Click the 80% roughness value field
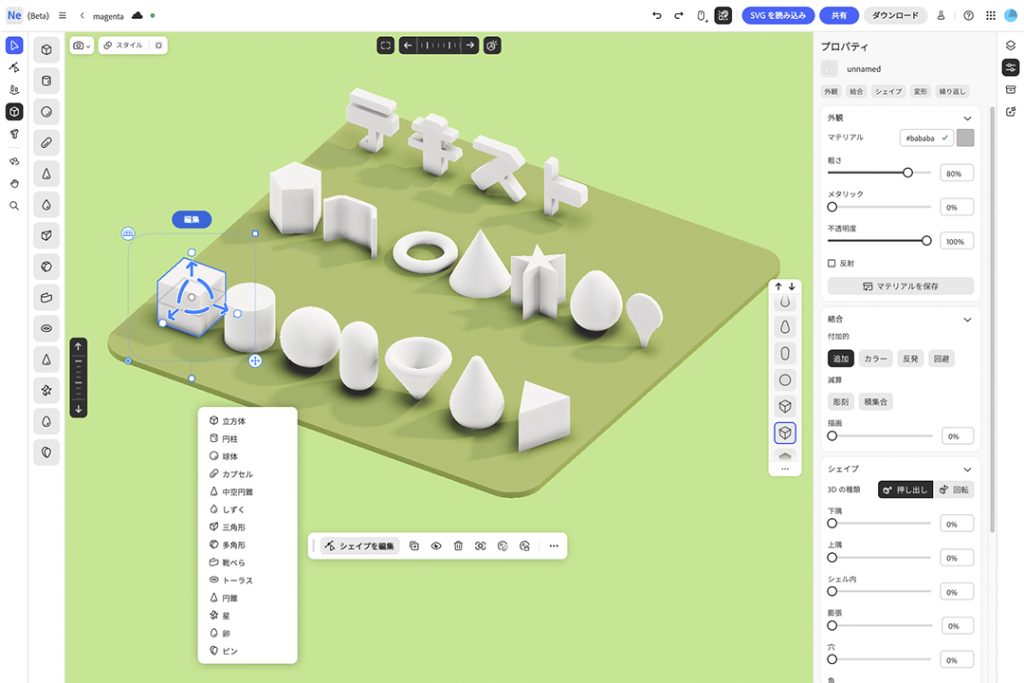This screenshot has width=1024, height=683. pos(957,173)
